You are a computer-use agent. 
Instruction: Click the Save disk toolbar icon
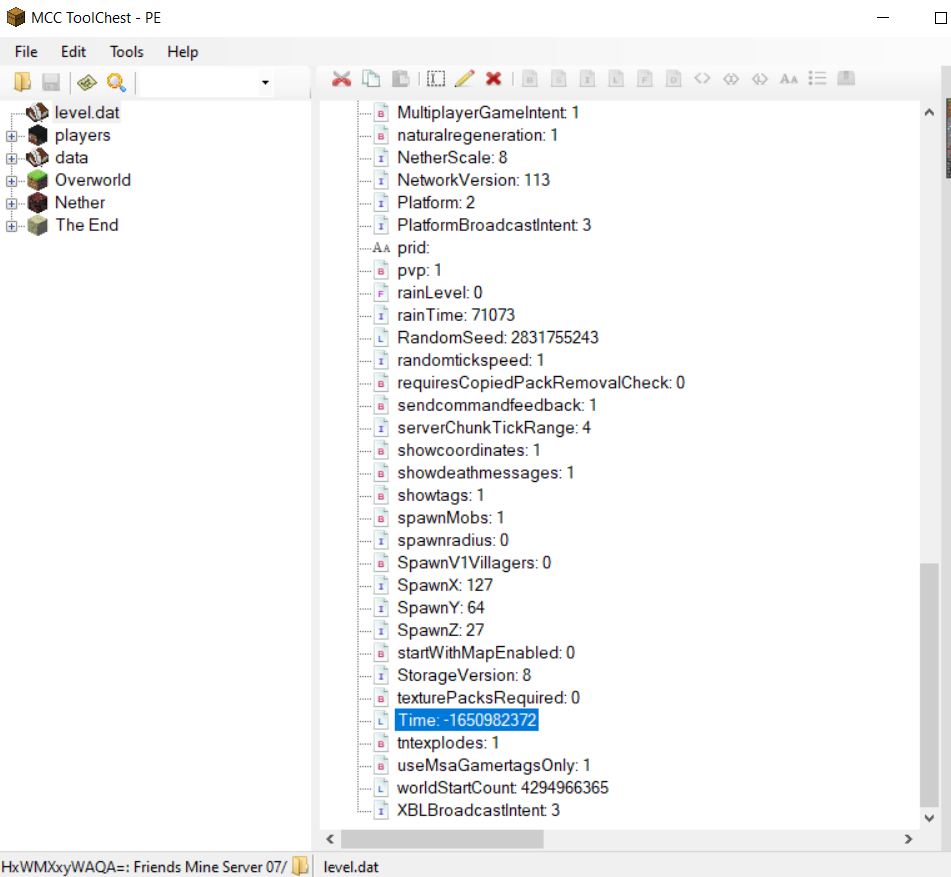pyautogui.click(x=51, y=81)
